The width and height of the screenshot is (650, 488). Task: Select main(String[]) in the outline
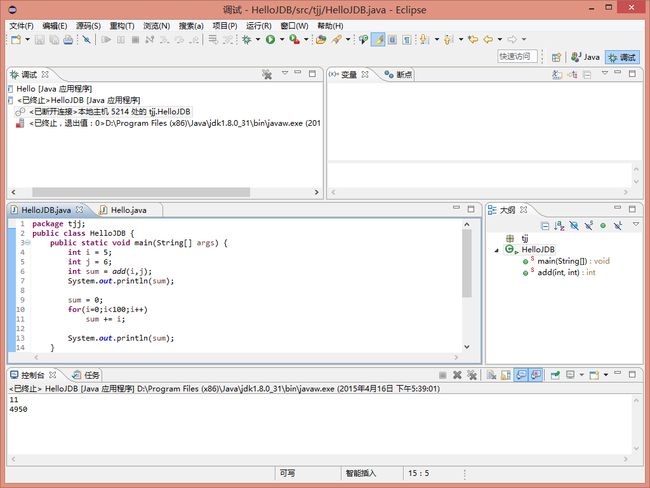click(x=566, y=261)
